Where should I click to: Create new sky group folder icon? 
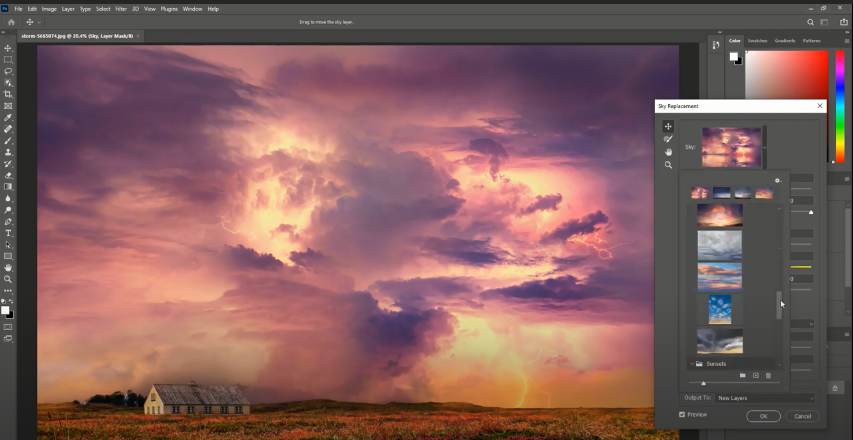(x=742, y=375)
